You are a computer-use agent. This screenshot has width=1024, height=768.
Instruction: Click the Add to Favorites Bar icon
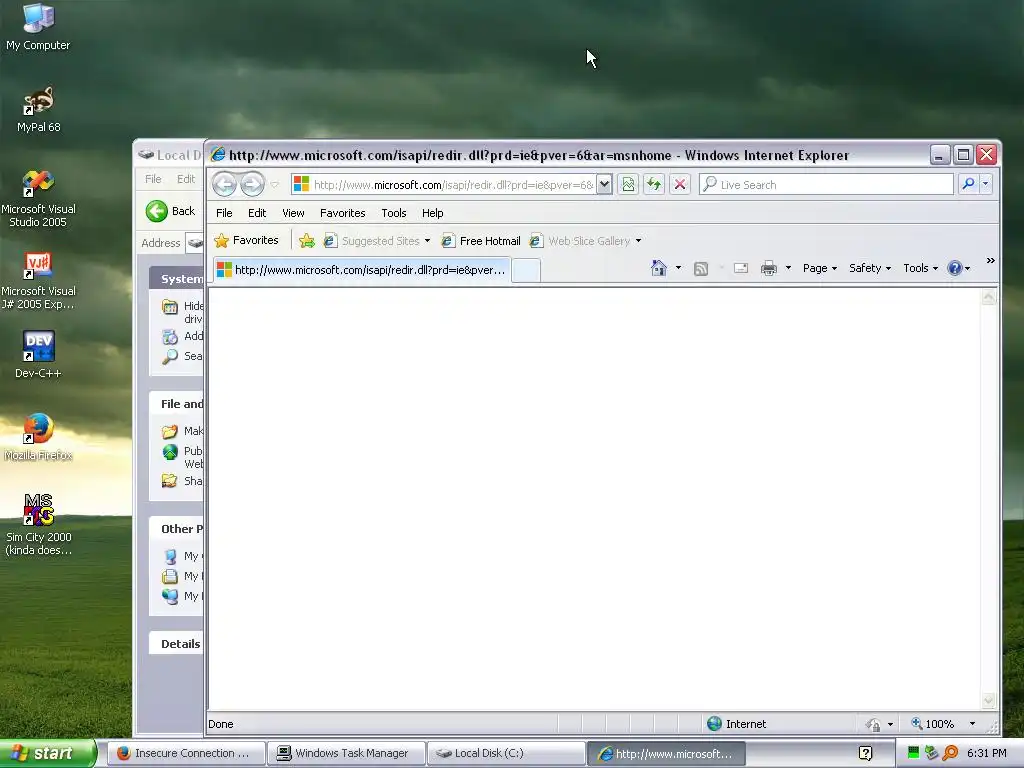[x=307, y=241]
